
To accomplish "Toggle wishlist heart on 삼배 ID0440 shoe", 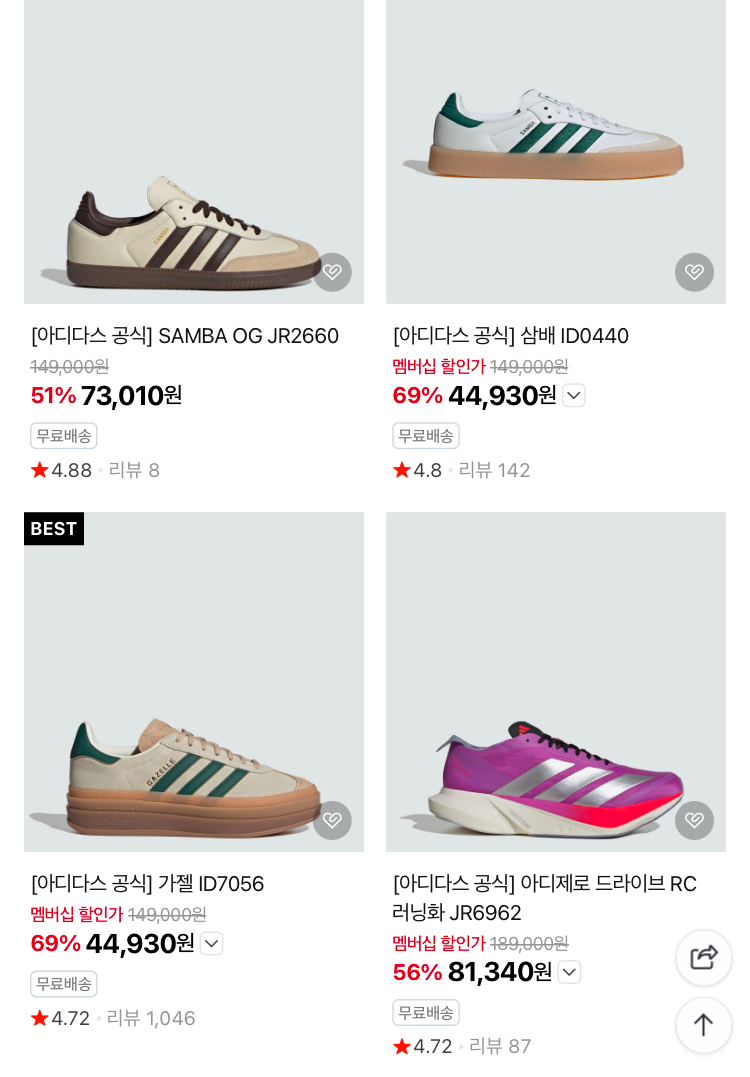I will click(x=694, y=272).
